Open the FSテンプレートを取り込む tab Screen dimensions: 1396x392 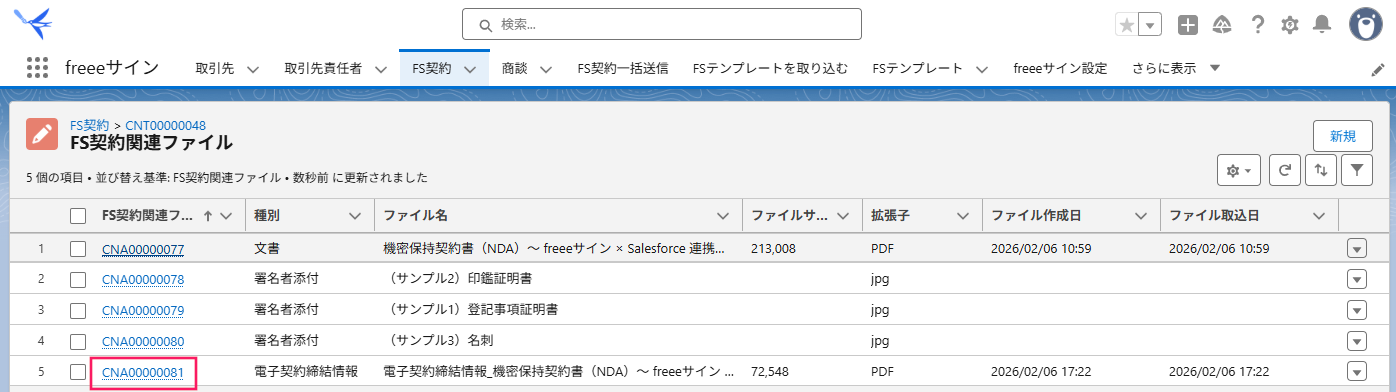(x=770, y=69)
